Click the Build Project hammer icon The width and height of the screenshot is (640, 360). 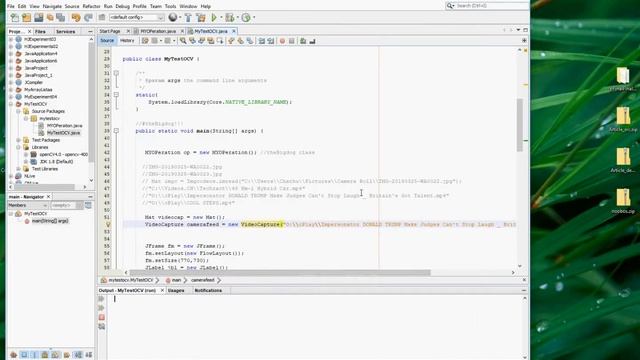[x=188, y=18]
